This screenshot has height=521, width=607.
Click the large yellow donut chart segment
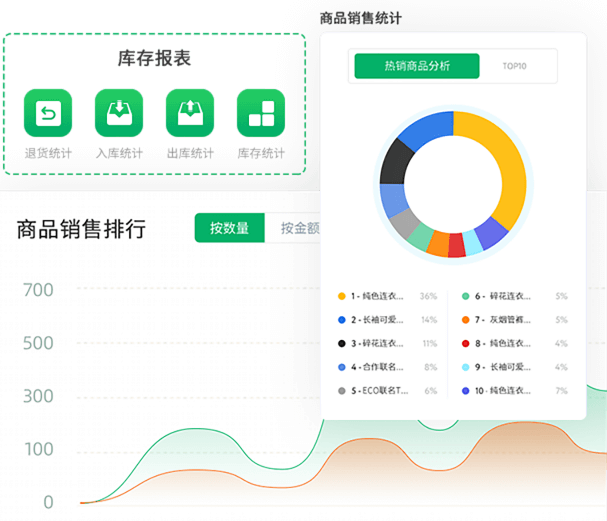coord(505,170)
